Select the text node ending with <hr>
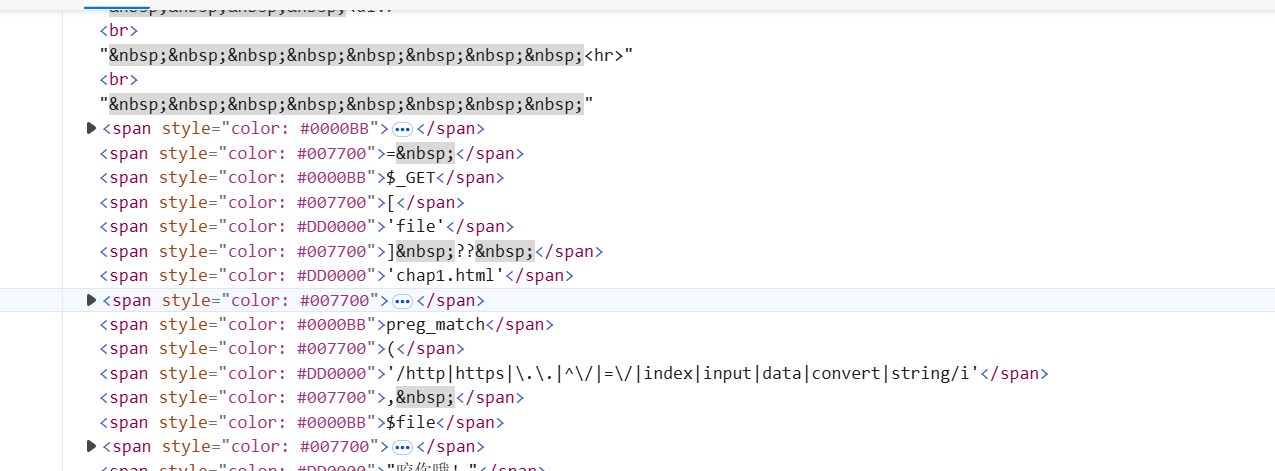 click(367, 55)
